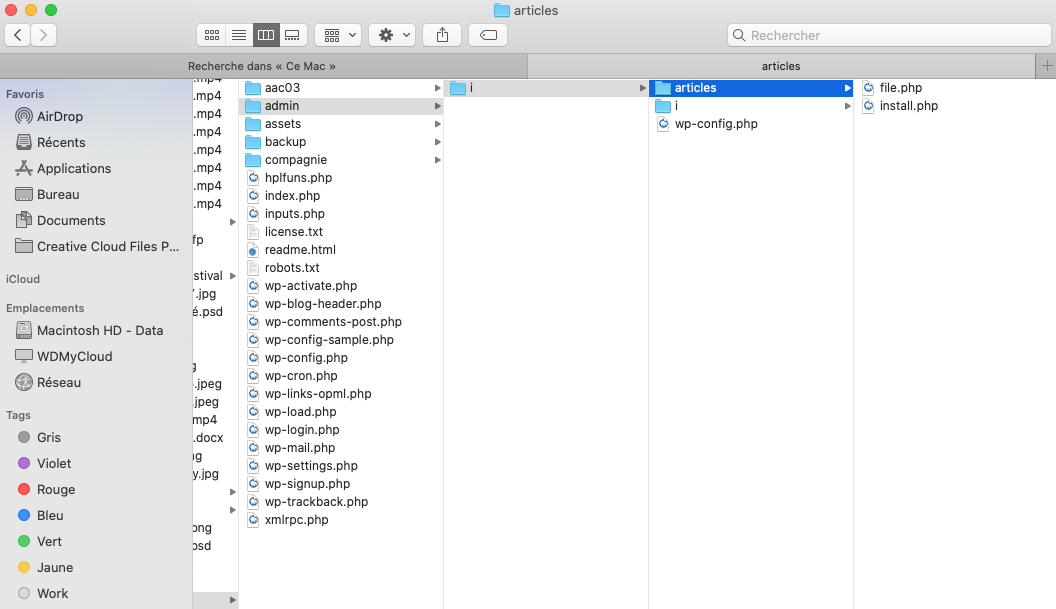Click the Edit Tags toolbar icon
The image size is (1056, 609).
tap(488, 35)
